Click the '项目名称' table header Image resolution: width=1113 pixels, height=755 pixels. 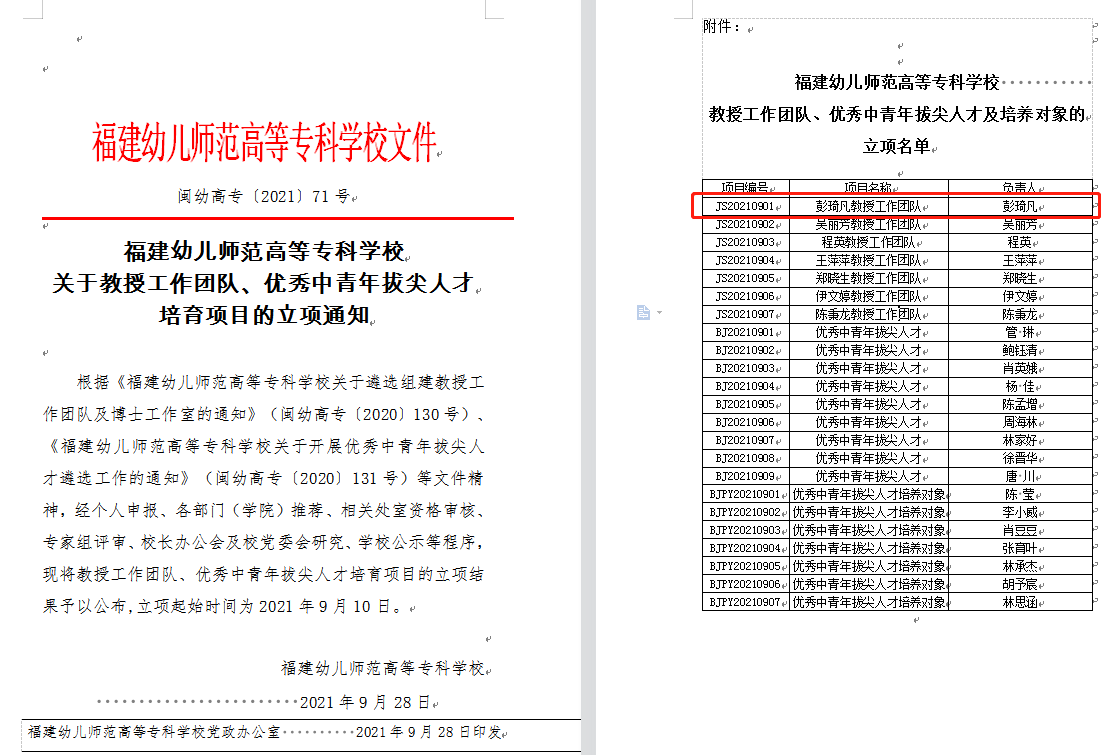point(868,188)
